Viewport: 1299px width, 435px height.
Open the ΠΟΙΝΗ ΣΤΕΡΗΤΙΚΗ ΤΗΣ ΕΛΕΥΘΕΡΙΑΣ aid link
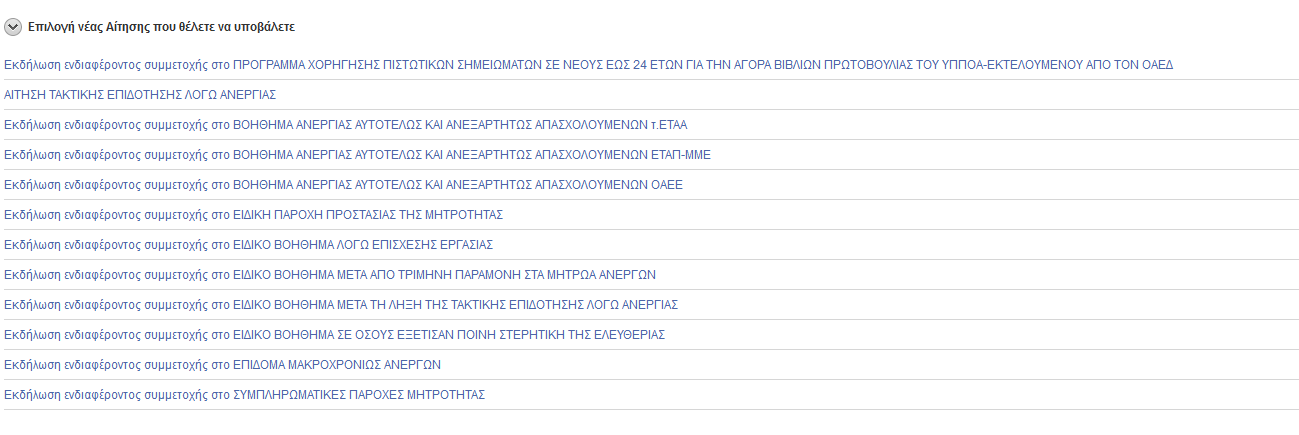(334, 334)
